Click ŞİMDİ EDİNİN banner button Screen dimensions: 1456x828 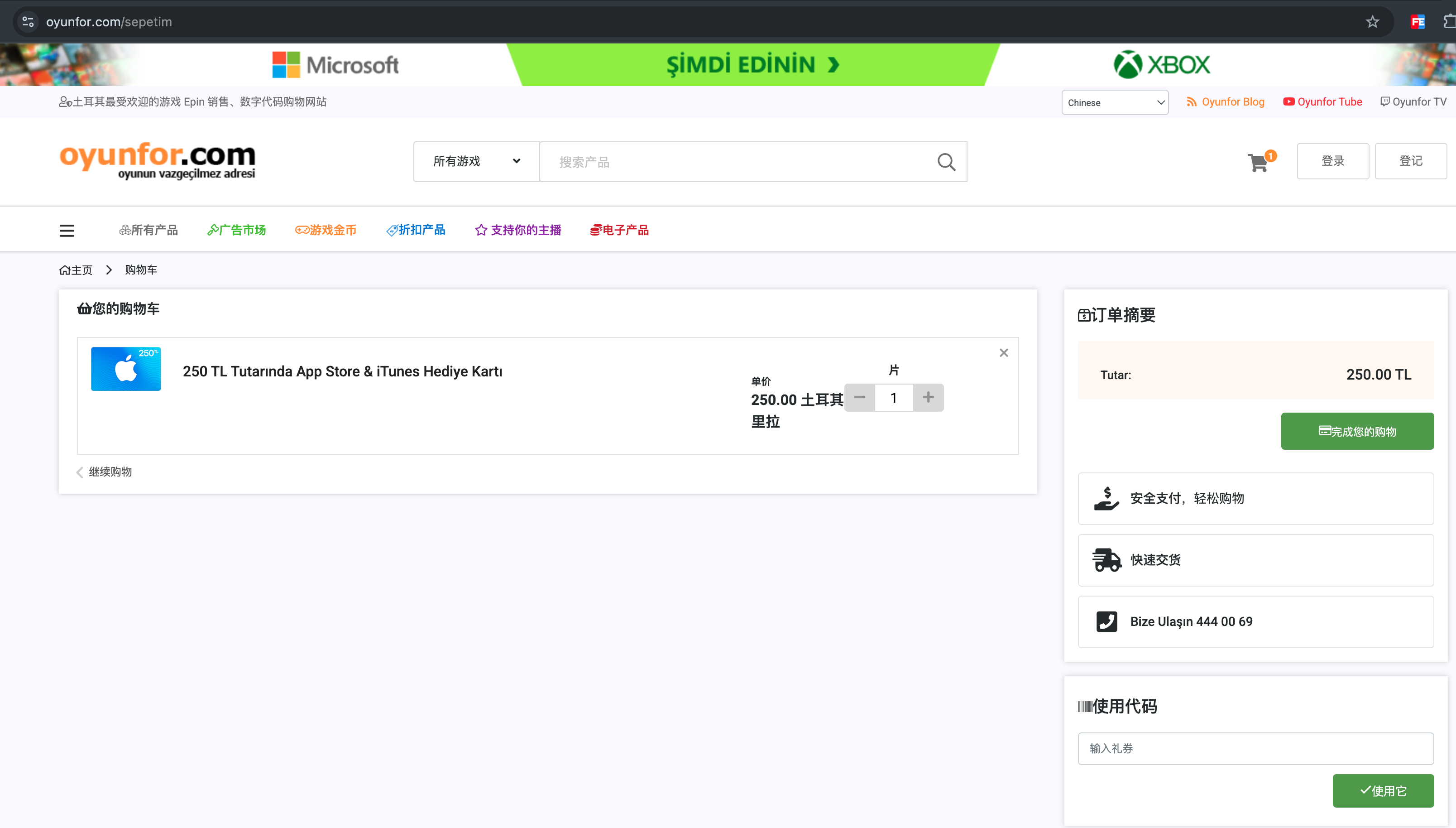[x=752, y=65]
